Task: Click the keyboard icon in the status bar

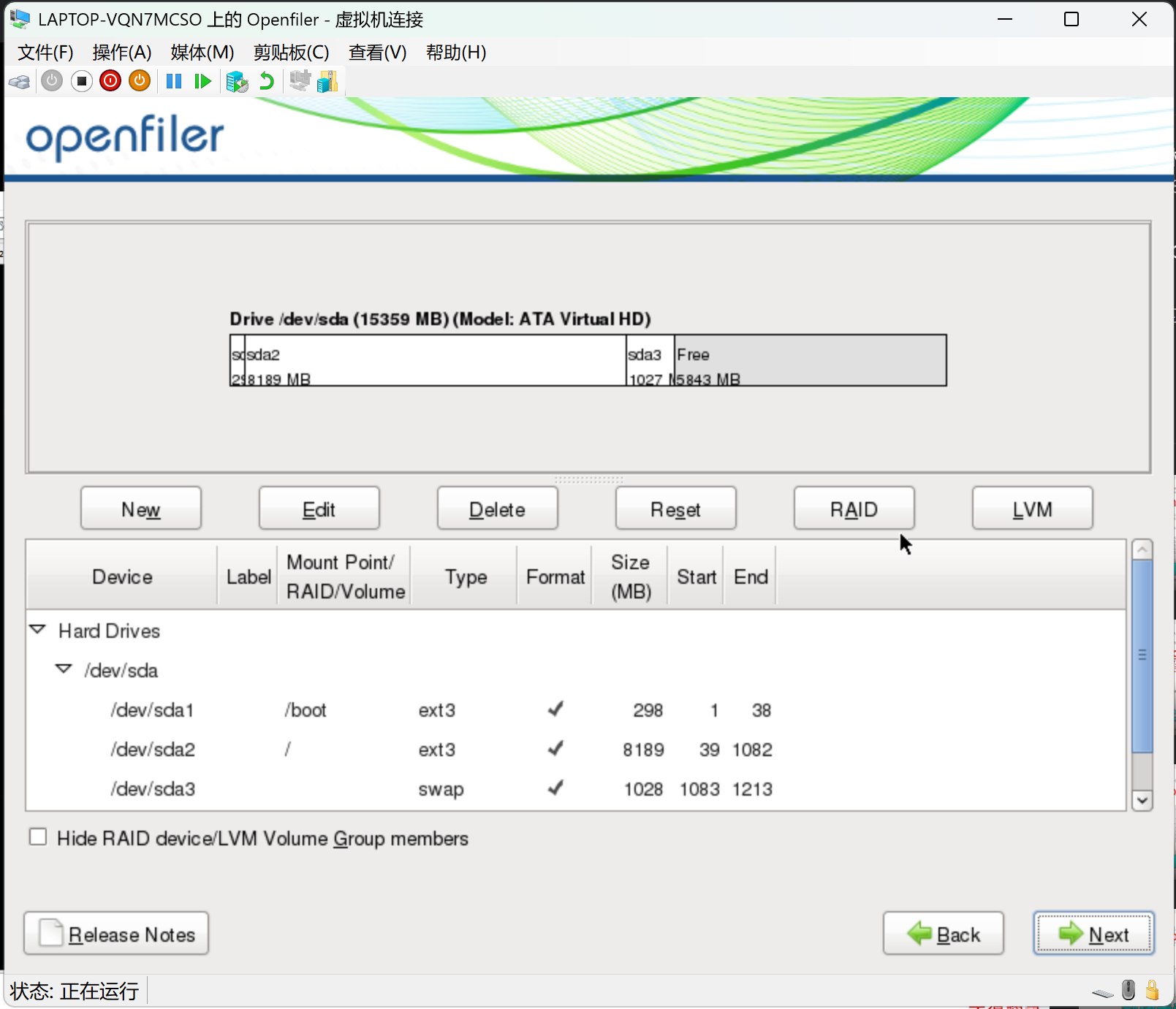Action: tap(1103, 992)
